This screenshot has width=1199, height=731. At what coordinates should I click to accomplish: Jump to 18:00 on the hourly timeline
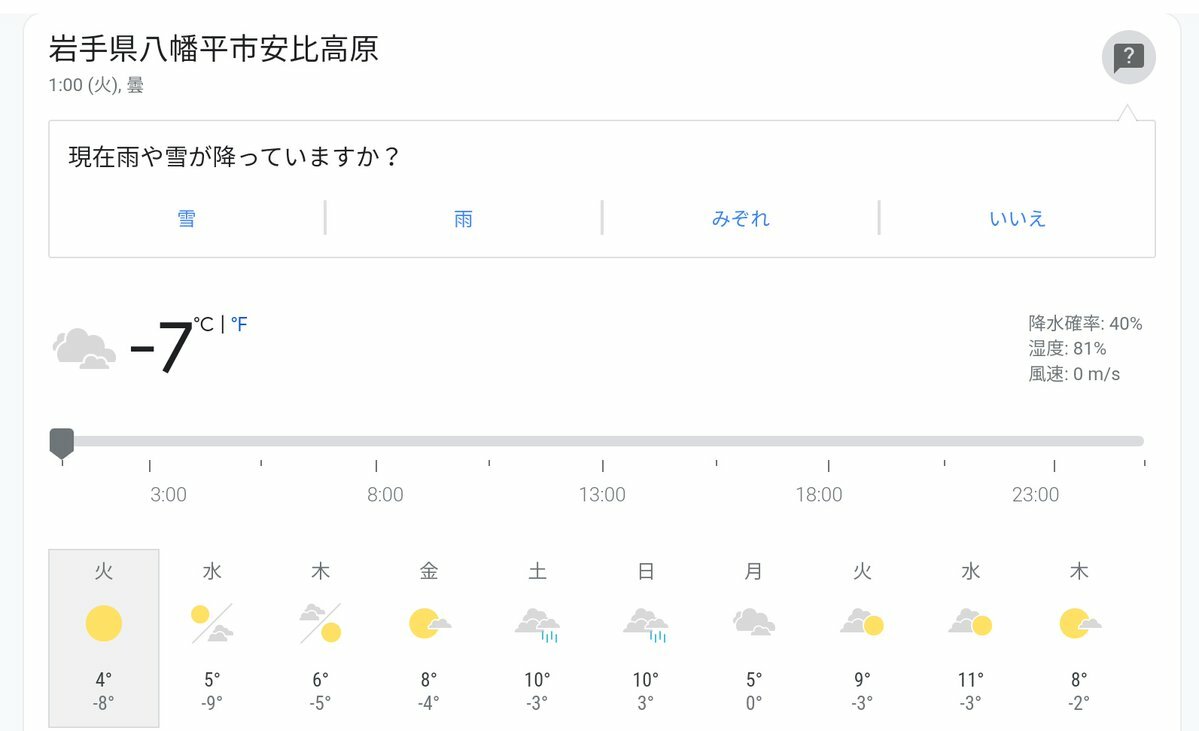click(x=819, y=495)
